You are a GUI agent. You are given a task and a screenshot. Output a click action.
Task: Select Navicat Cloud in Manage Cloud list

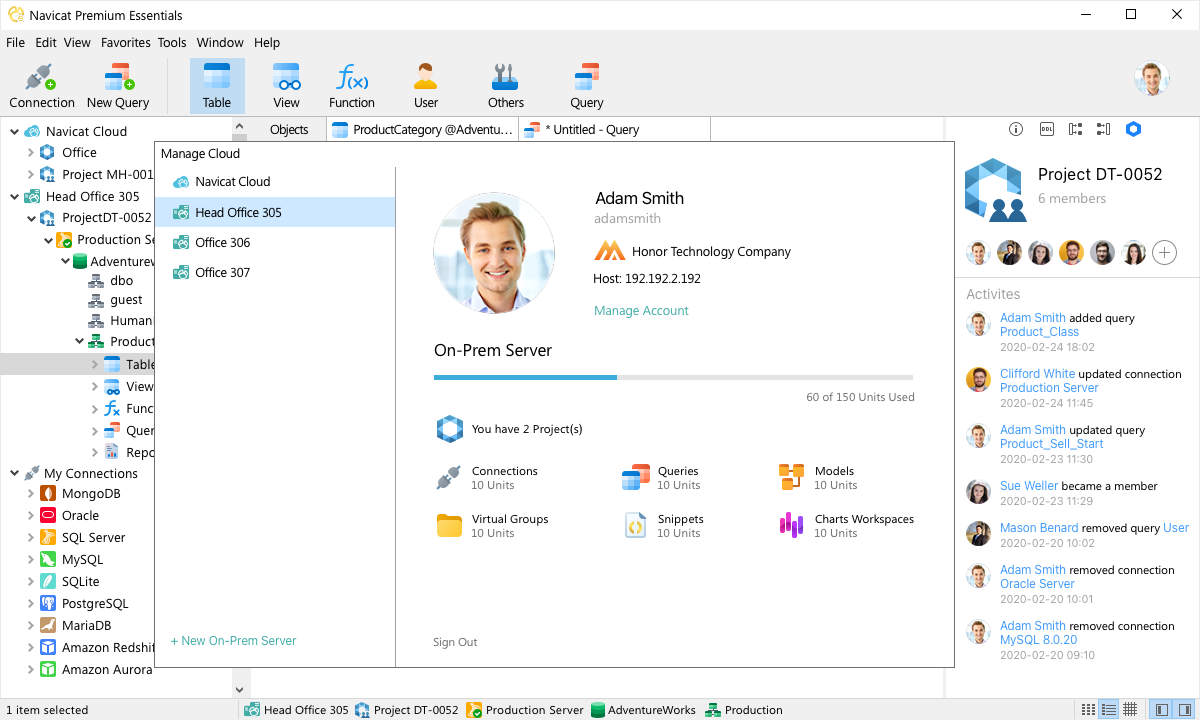point(275,182)
